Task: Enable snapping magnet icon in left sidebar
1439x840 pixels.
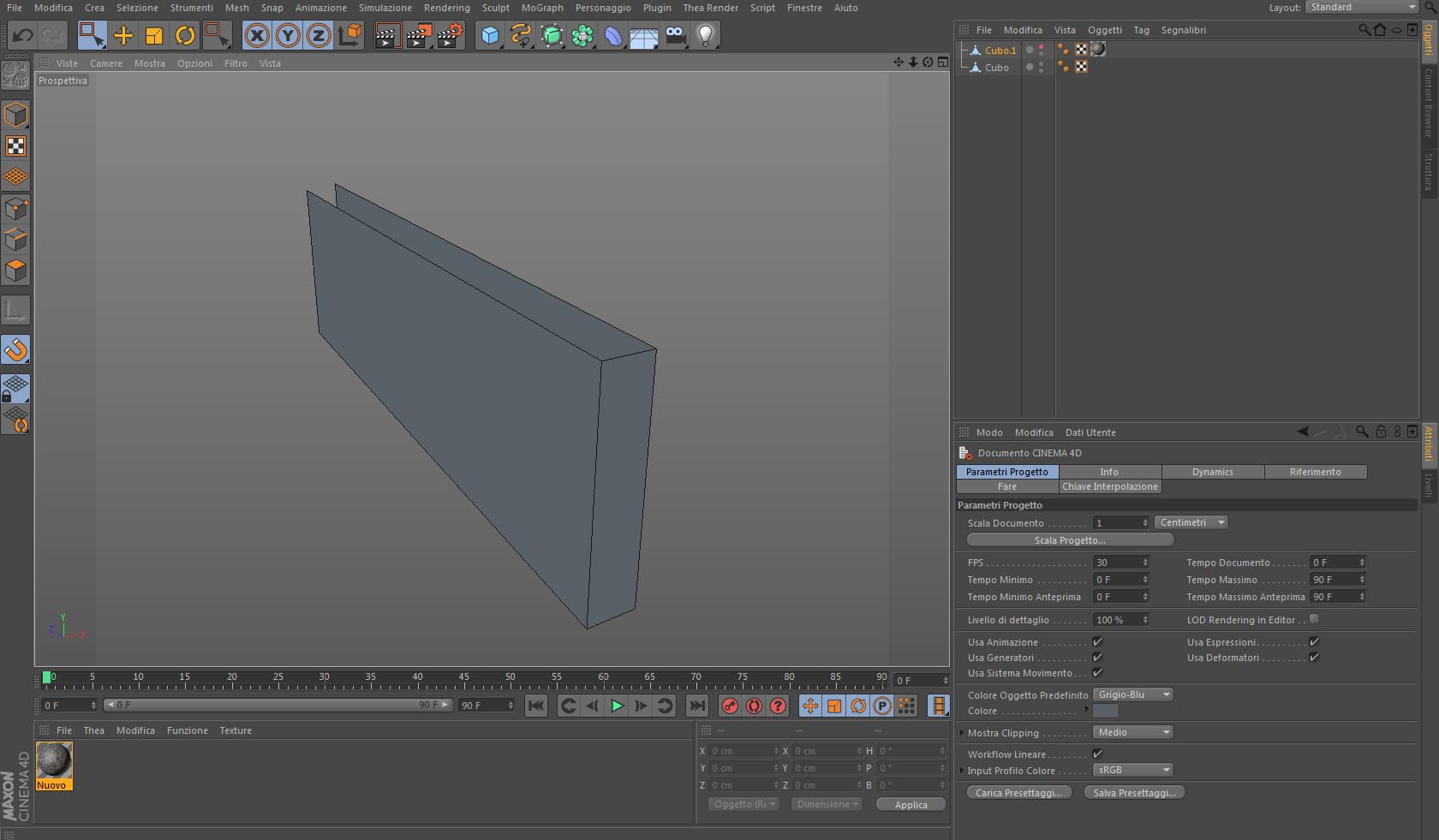Action: pyautogui.click(x=16, y=349)
